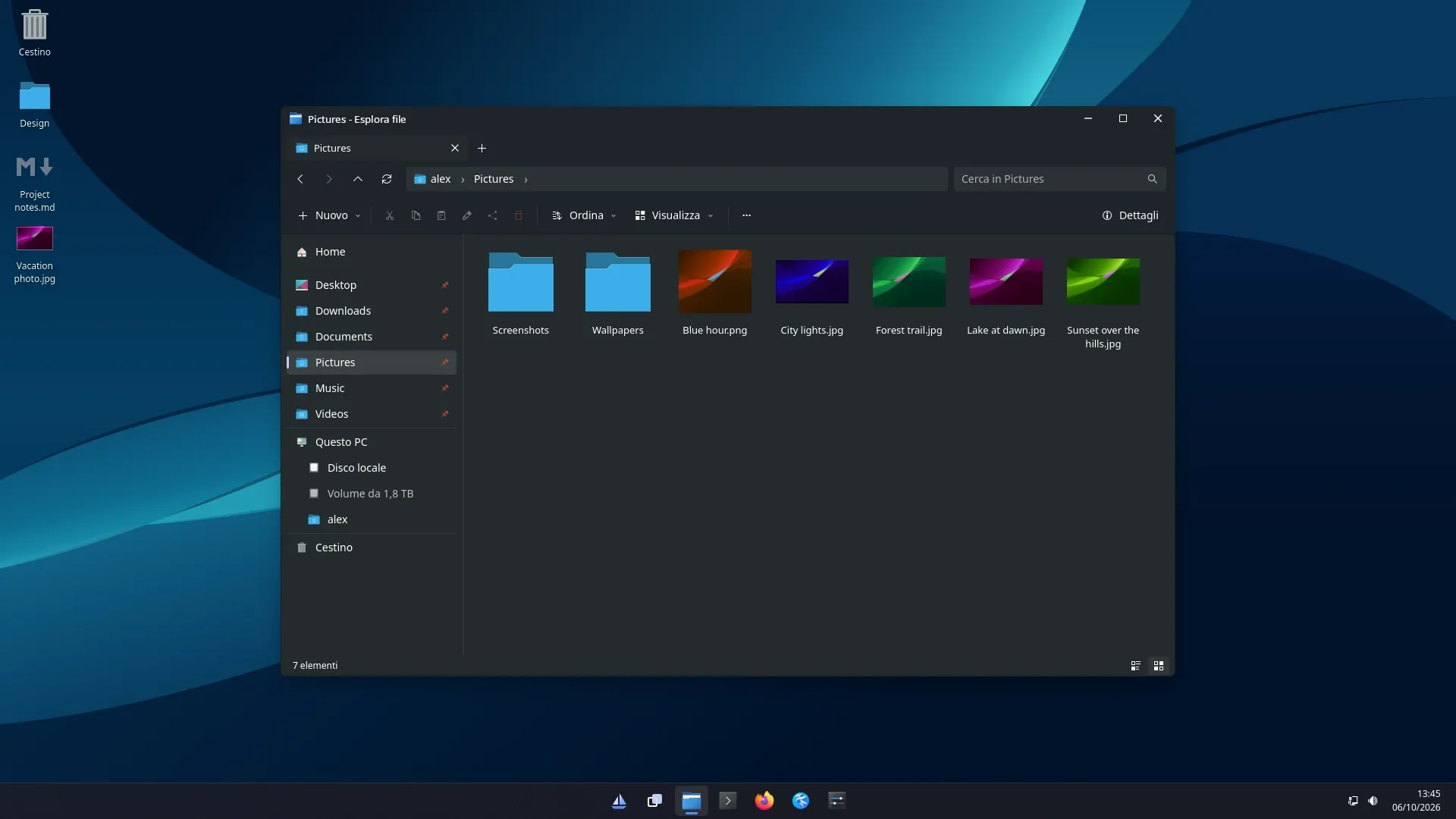
Task: Click the Cut scissors icon in toolbar
Action: (x=390, y=215)
